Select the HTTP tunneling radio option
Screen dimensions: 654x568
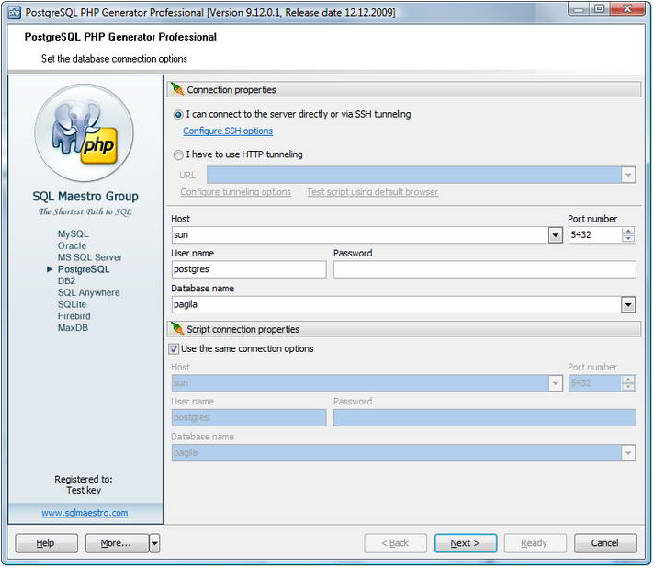coord(179,155)
